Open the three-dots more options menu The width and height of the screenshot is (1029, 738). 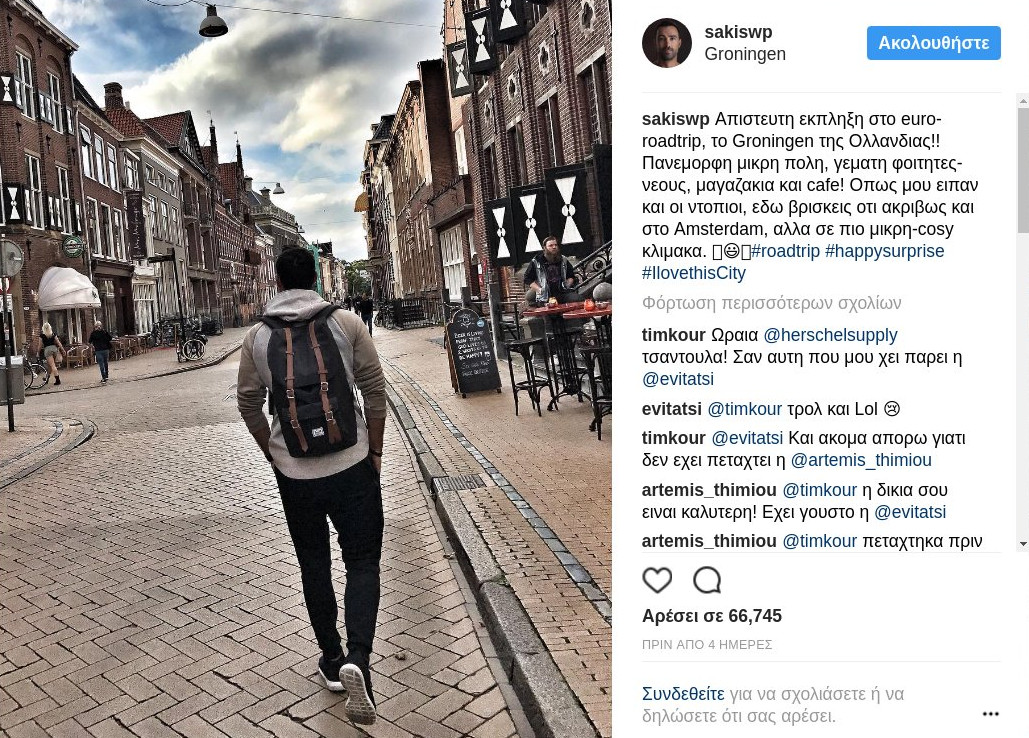click(990, 714)
